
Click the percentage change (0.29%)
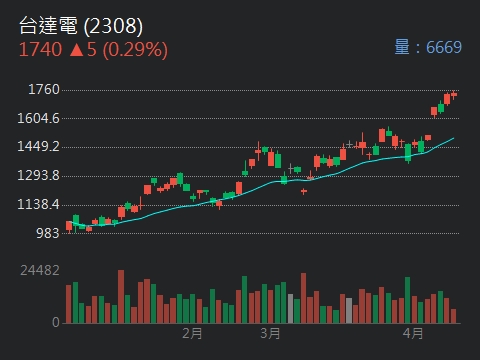[135, 50]
